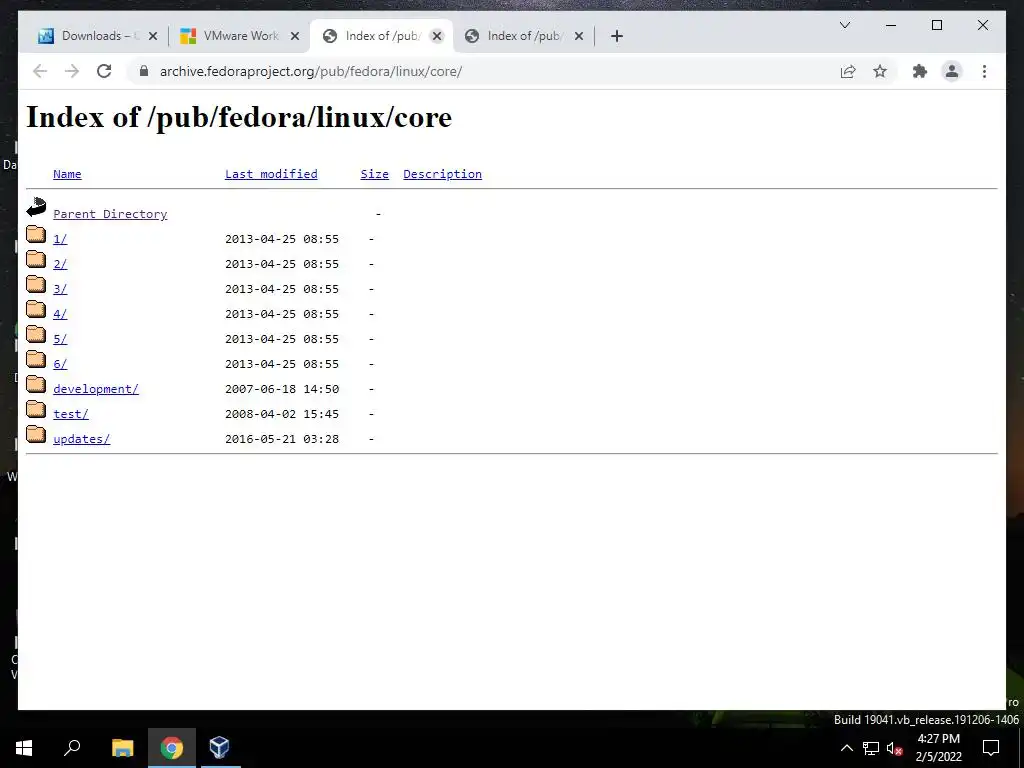Open the 2/ directory
1024x768 pixels.
coord(60,264)
